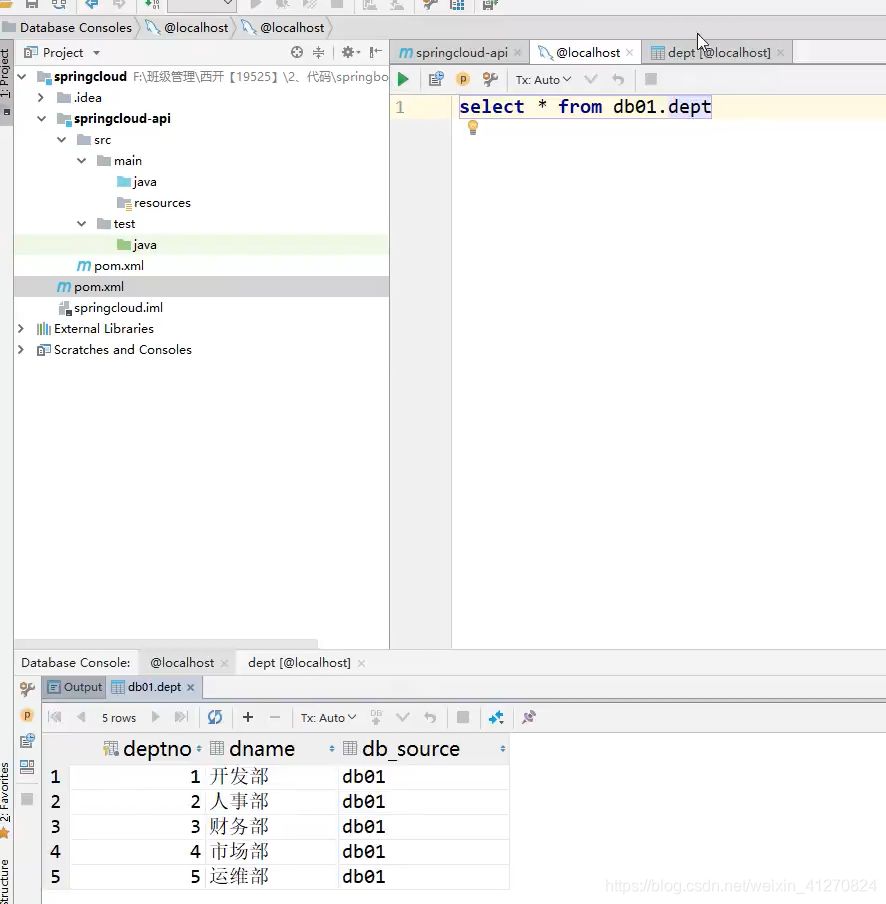Select java folder under main
The height and width of the screenshot is (904, 886).
point(136,182)
